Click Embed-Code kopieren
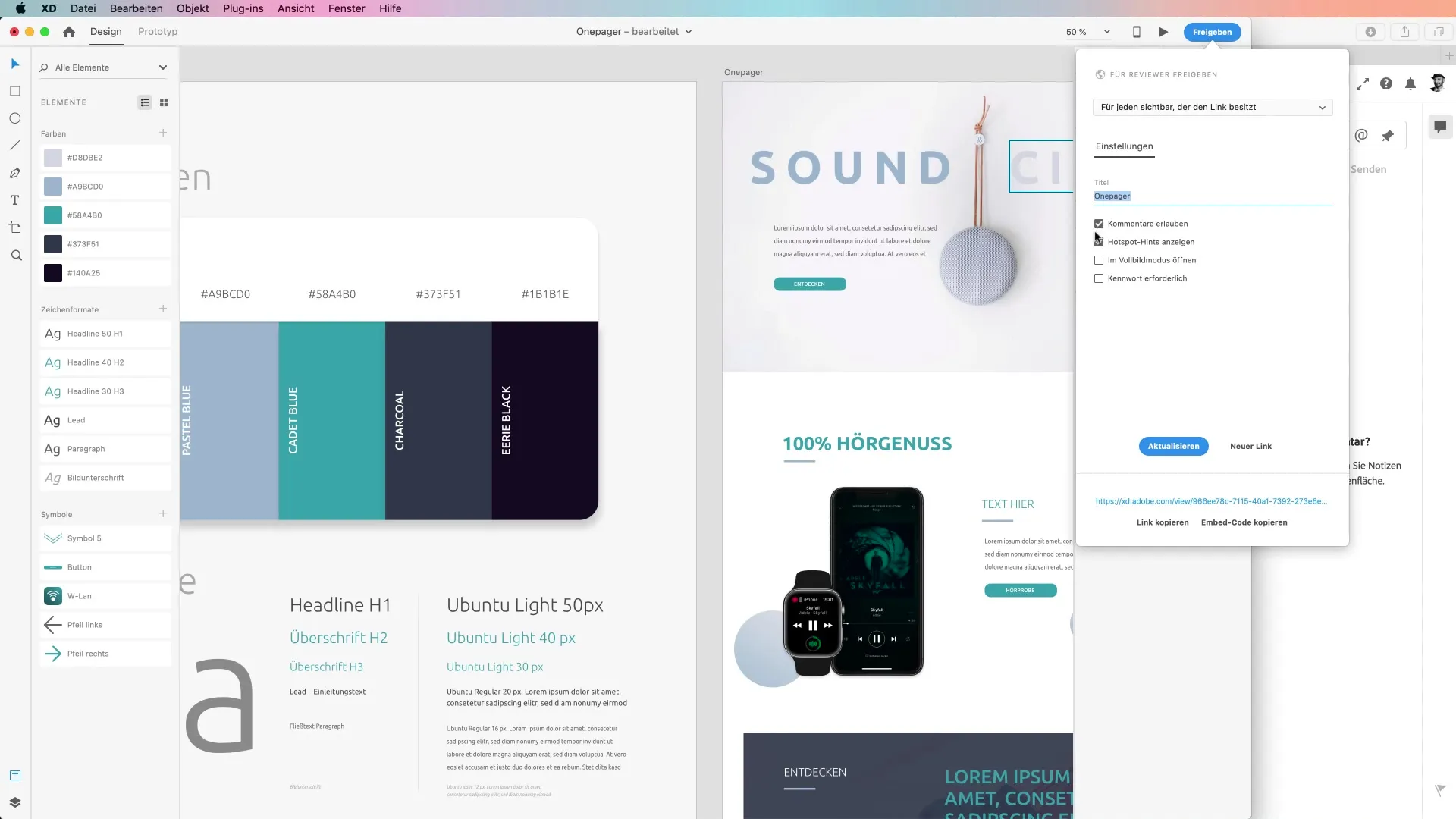Image resolution: width=1456 pixels, height=819 pixels. click(1244, 522)
